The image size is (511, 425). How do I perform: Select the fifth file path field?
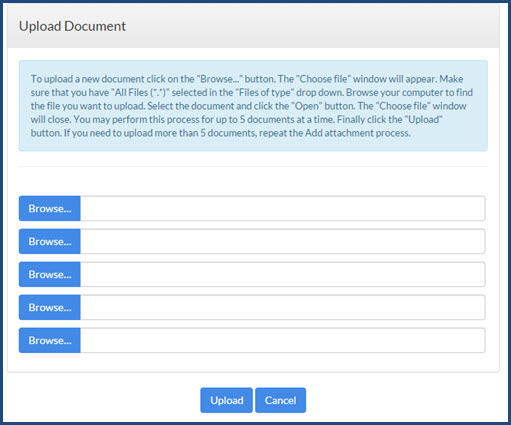[283, 340]
